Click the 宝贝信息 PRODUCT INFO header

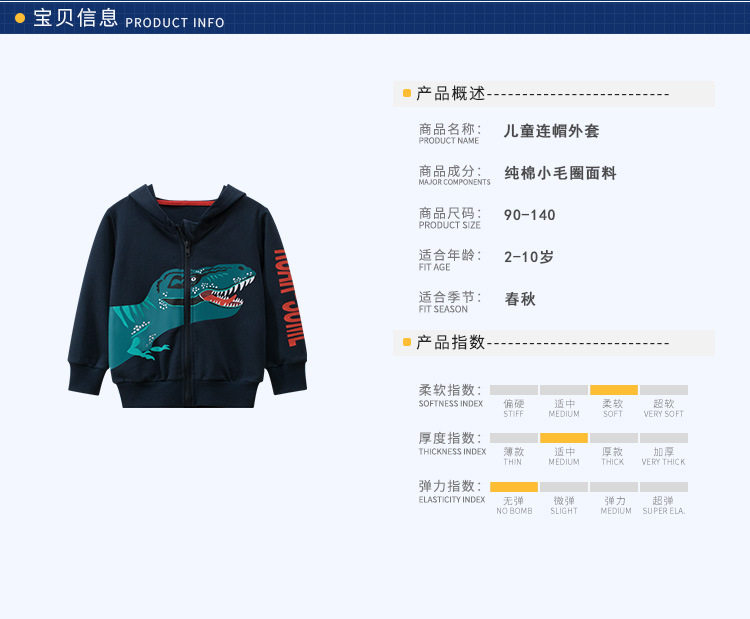click(128, 18)
